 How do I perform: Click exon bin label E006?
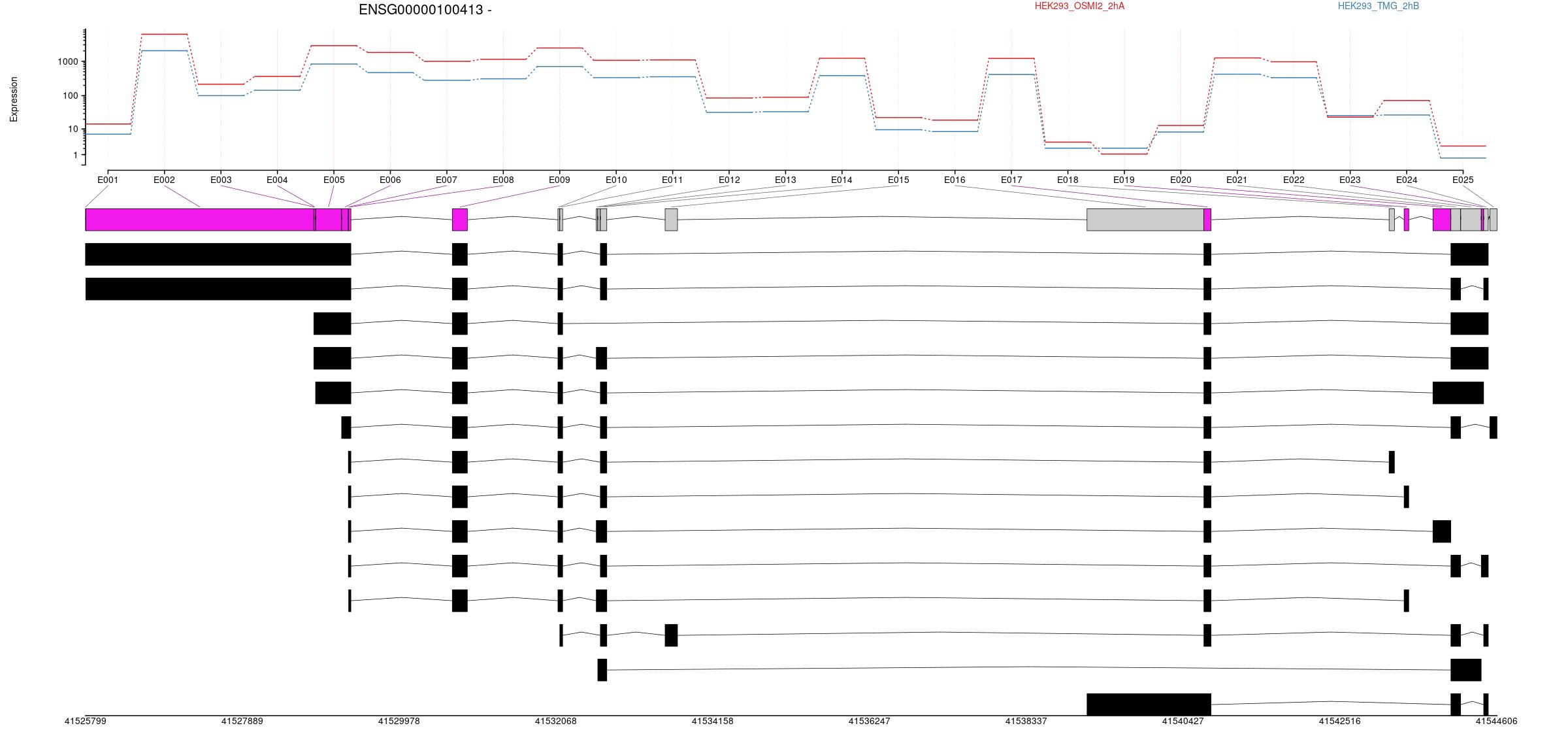tap(390, 180)
